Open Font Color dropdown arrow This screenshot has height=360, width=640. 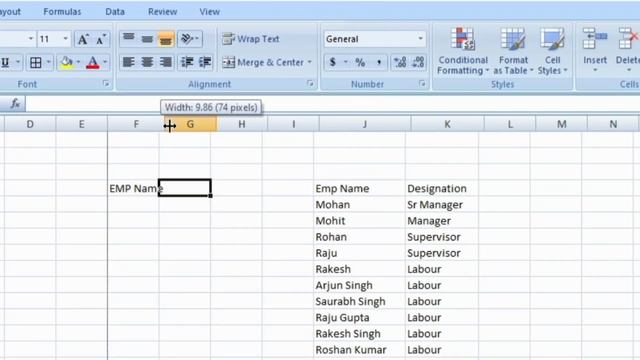pyautogui.click(x=105, y=62)
